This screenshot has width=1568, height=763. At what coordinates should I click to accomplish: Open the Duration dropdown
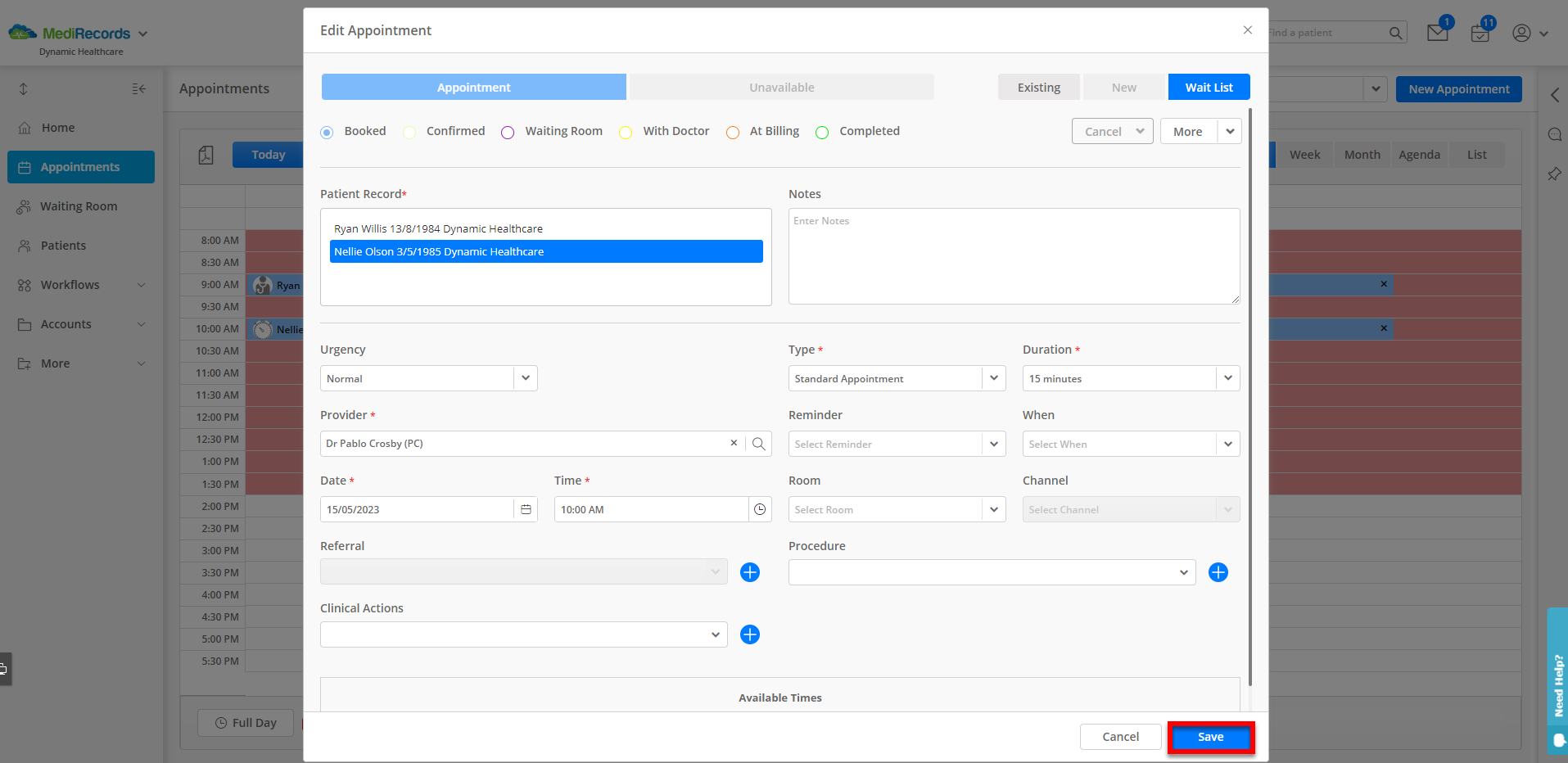click(x=1228, y=378)
